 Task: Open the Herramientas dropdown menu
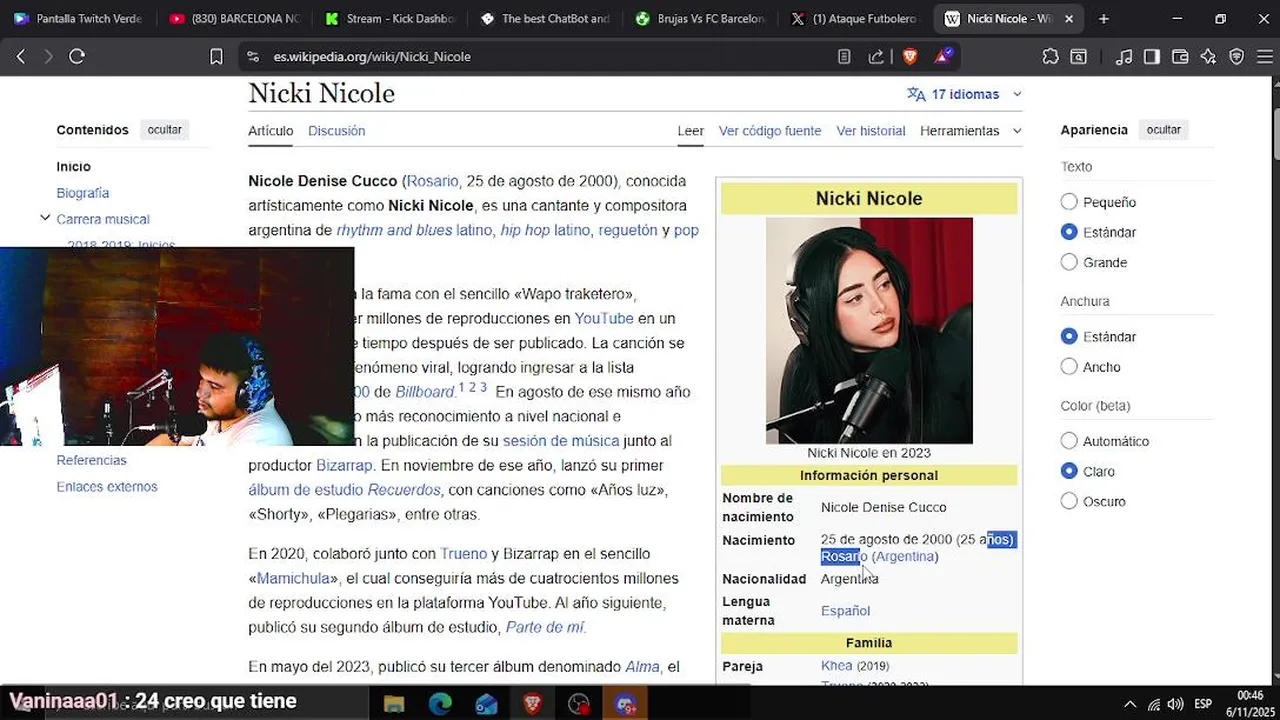[970, 131]
